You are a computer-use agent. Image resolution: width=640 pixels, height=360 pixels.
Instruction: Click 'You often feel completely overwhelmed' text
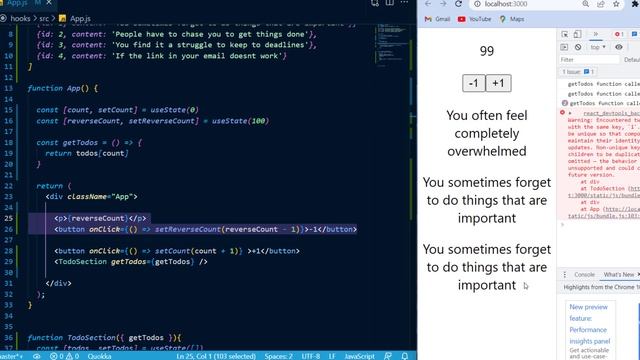487,133
